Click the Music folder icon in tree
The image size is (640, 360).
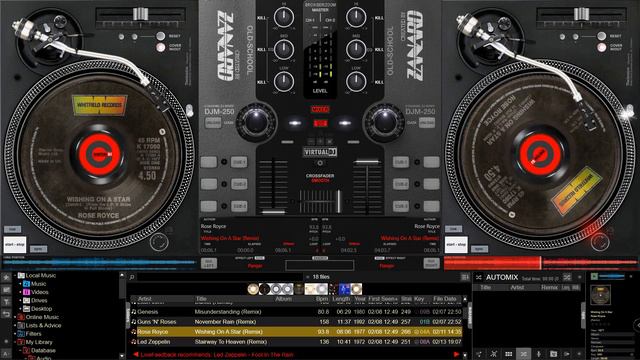tap(26, 284)
